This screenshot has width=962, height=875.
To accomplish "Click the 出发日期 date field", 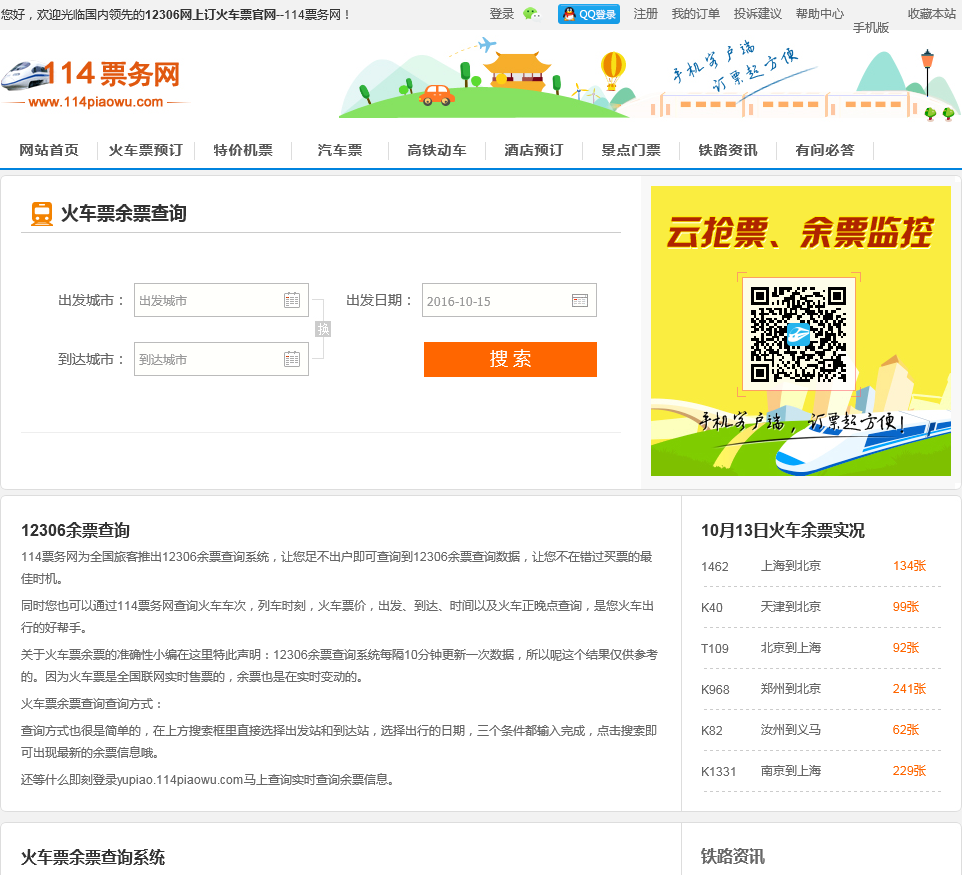I will click(495, 300).
